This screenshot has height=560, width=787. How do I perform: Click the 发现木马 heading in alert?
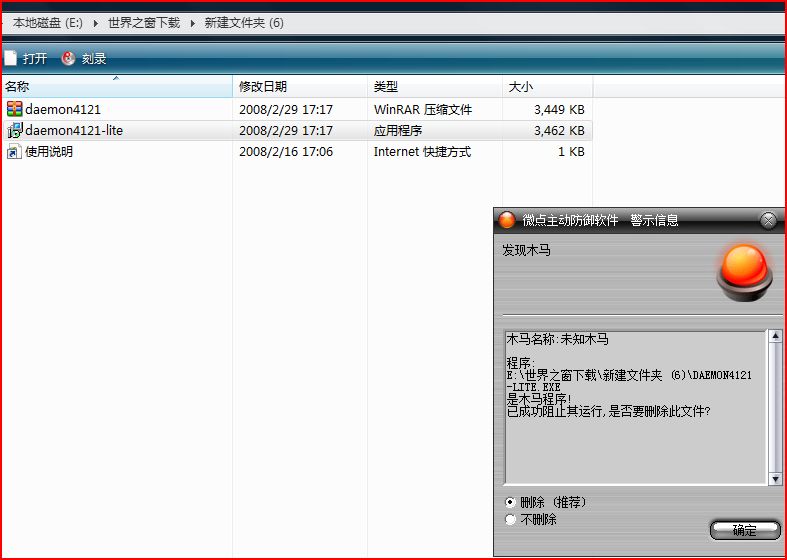[x=526, y=250]
